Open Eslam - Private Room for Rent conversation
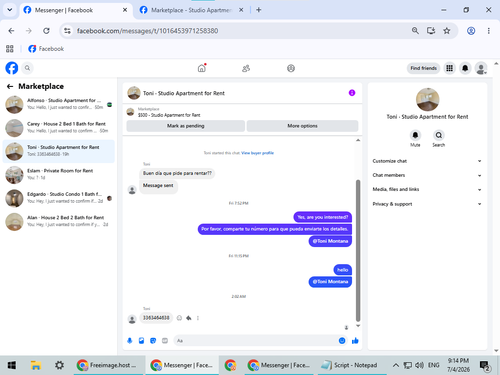 [59, 174]
